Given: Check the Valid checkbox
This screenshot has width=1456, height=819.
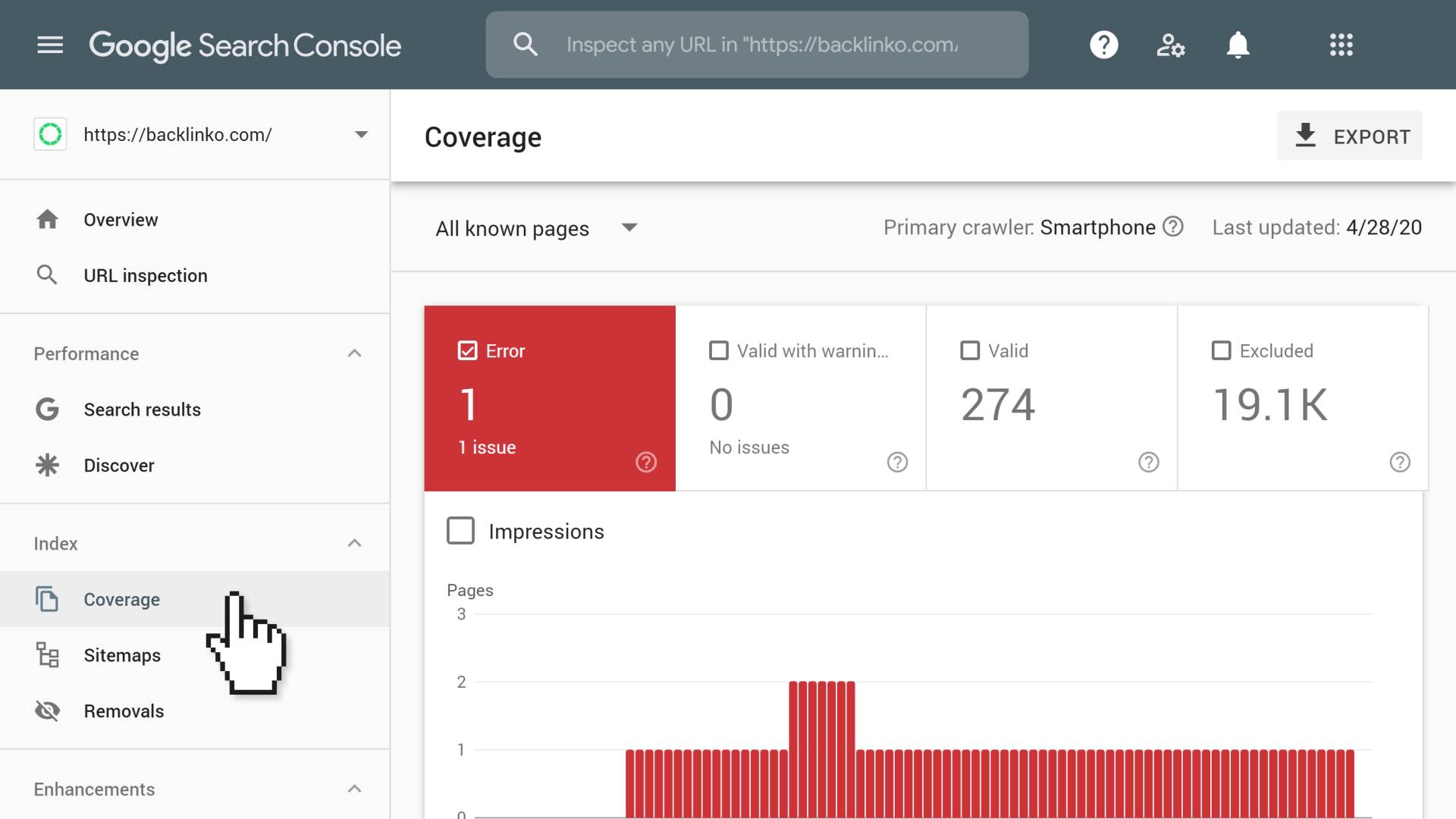Looking at the screenshot, I should pyautogui.click(x=970, y=350).
